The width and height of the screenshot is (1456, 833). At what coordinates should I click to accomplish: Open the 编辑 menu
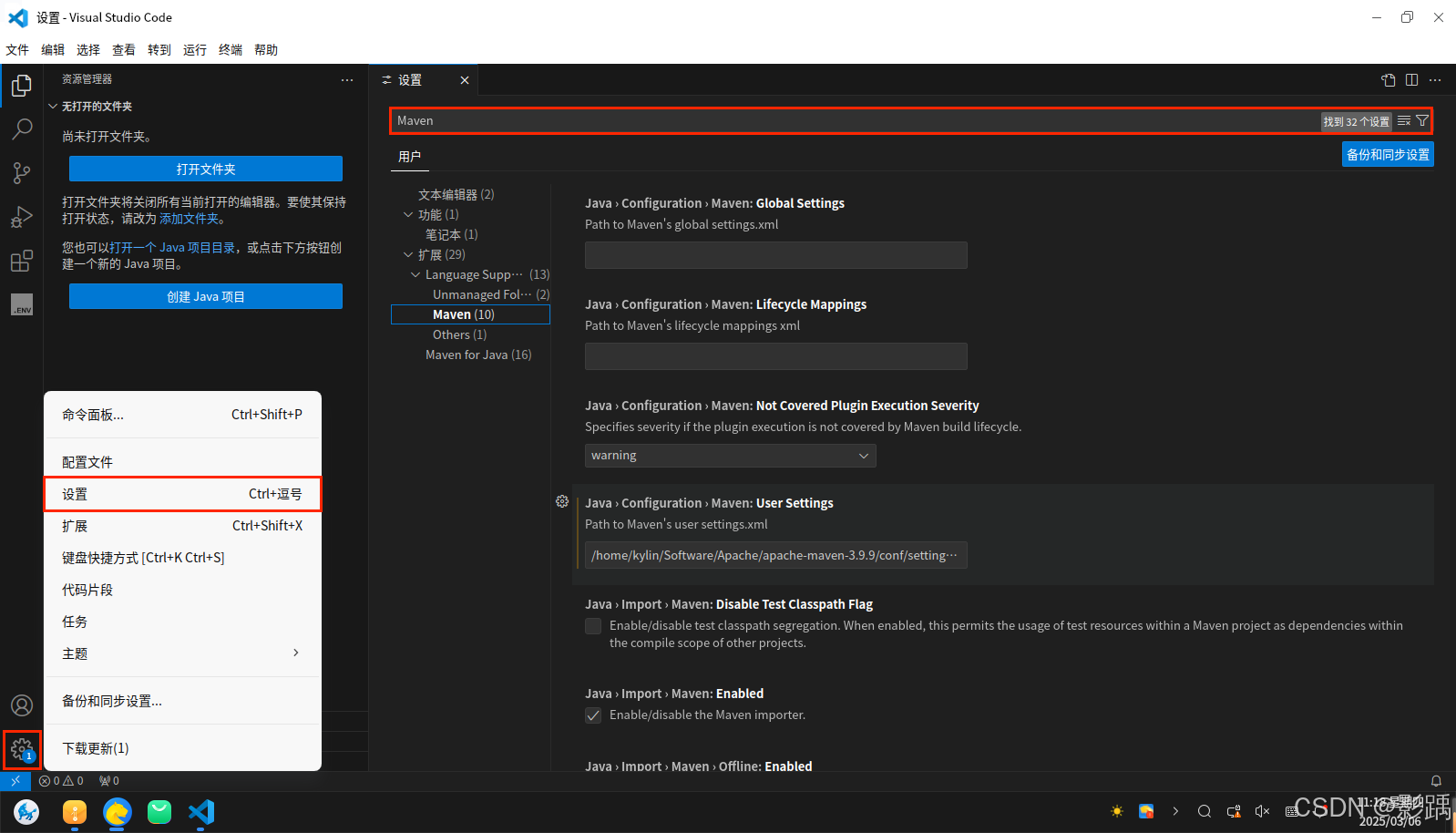(53, 50)
